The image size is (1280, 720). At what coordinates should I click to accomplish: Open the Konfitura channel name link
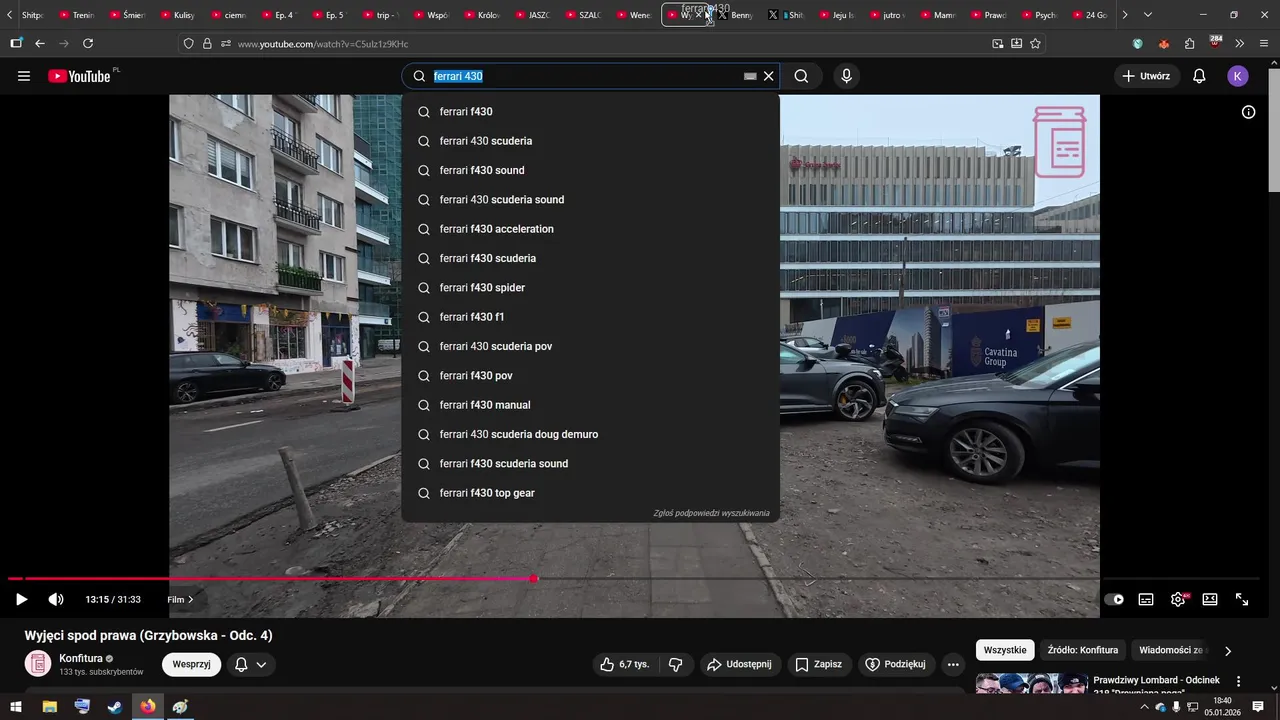click(x=81, y=658)
